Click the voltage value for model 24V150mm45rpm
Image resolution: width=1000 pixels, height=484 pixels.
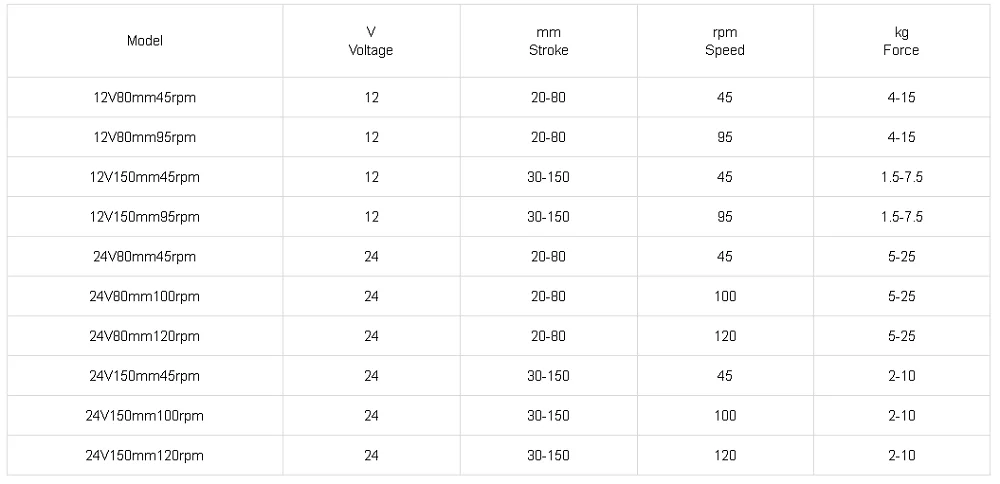coord(371,376)
